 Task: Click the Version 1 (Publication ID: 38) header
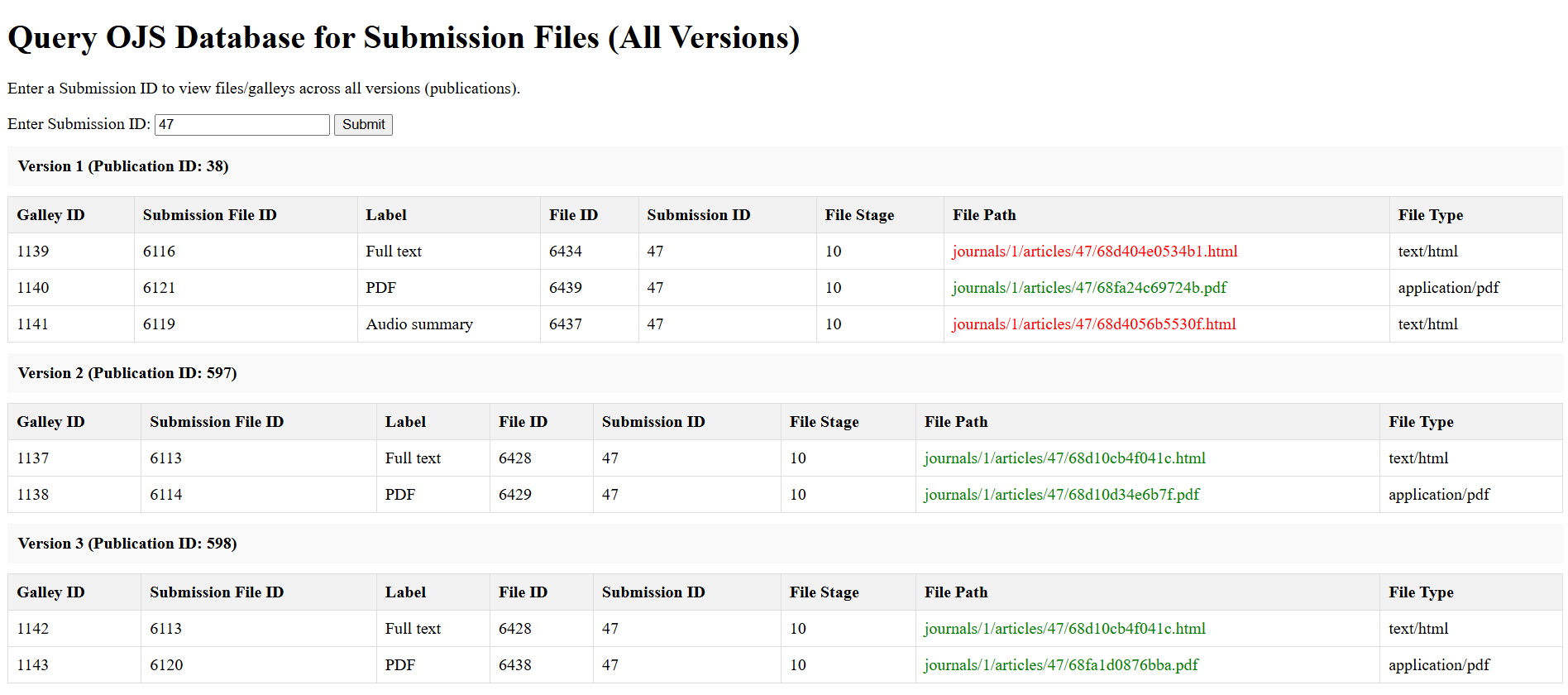(123, 166)
